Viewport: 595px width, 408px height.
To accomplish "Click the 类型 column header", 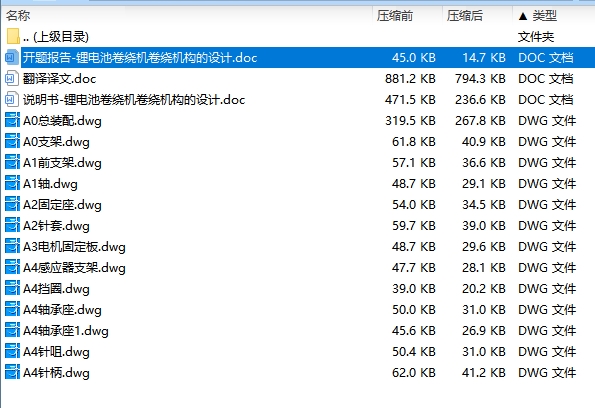I will (x=545, y=16).
